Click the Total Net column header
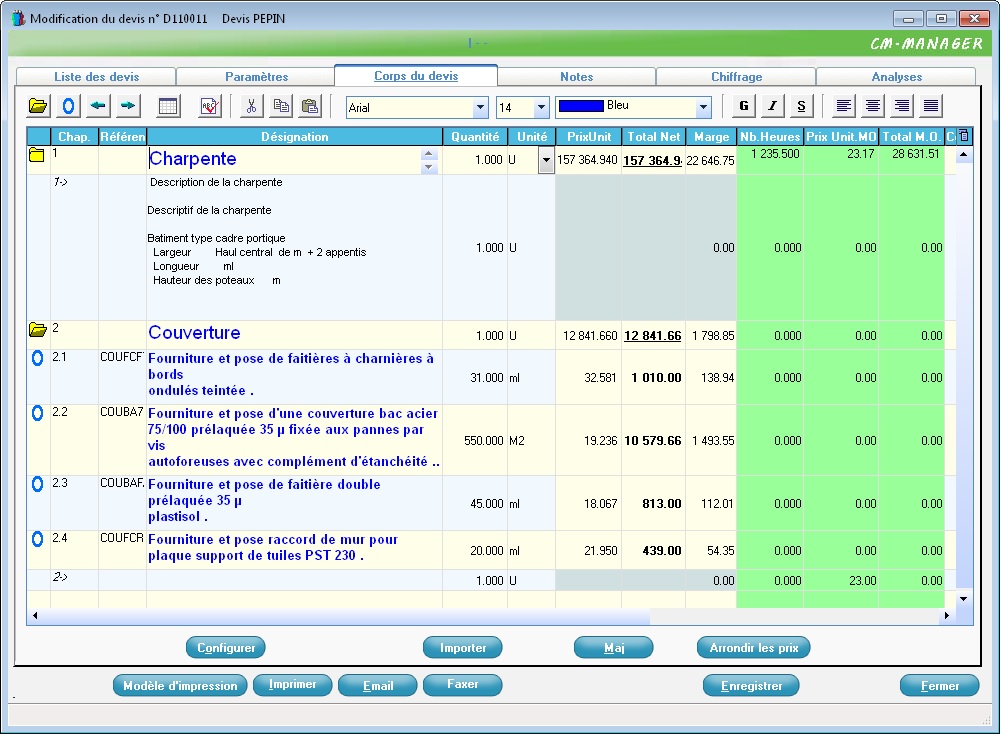 point(653,137)
